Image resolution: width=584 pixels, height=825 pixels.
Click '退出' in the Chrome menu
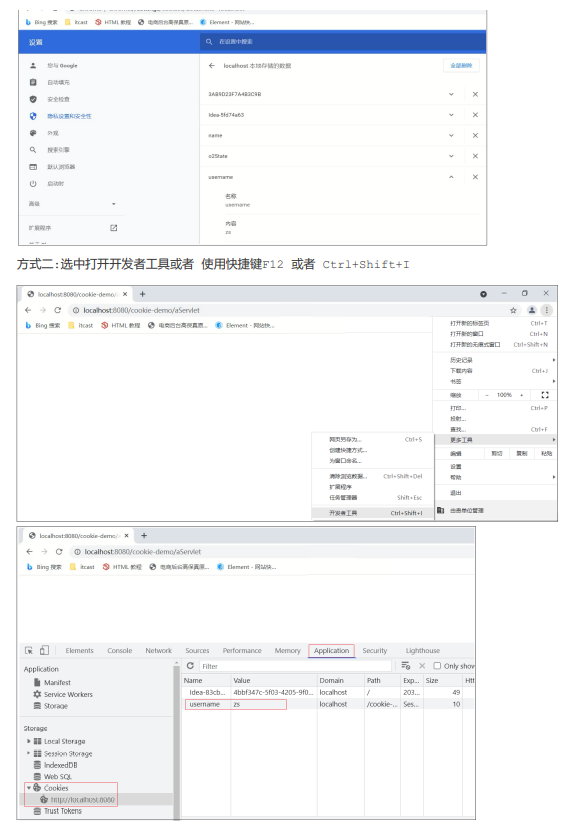tap(456, 493)
